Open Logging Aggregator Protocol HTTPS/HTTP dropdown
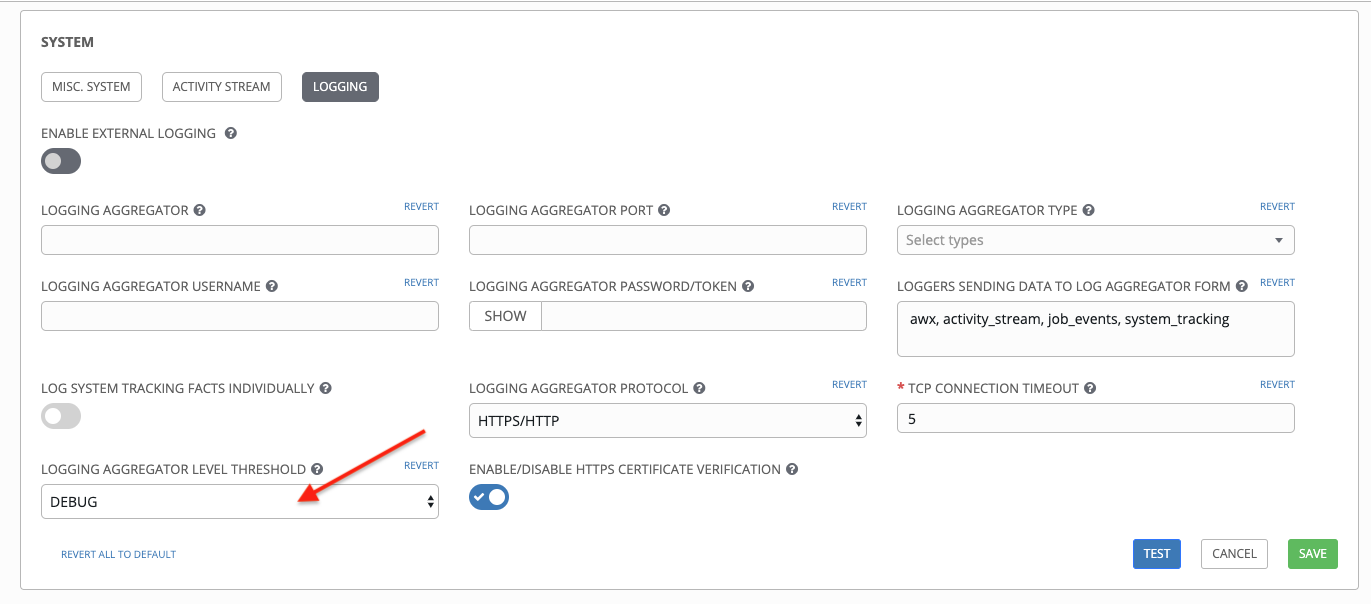The image size is (1371, 604). pos(668,421)
